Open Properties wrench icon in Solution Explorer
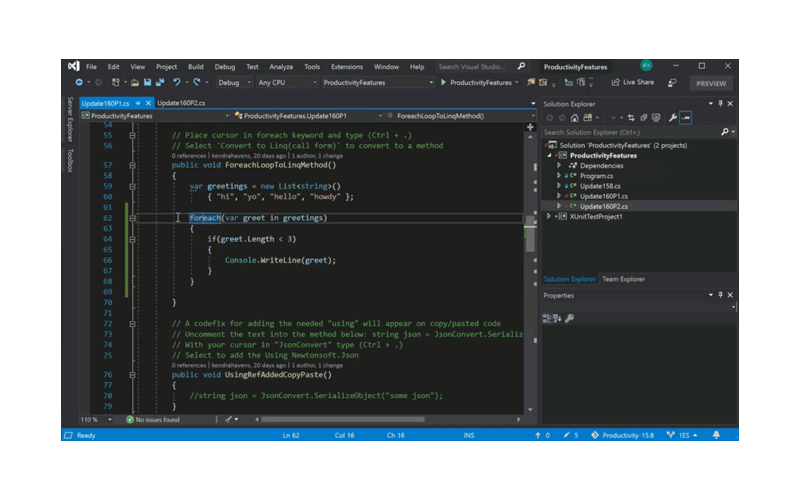 point(672,118)
